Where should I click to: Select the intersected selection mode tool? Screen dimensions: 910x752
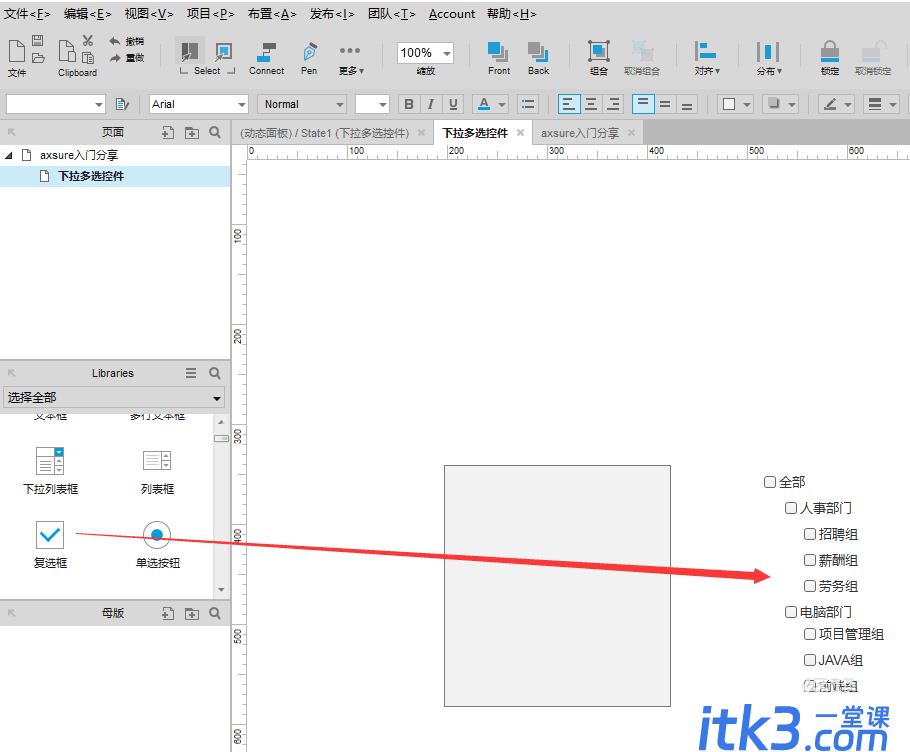pyautogui.click(x=190, y=52)
